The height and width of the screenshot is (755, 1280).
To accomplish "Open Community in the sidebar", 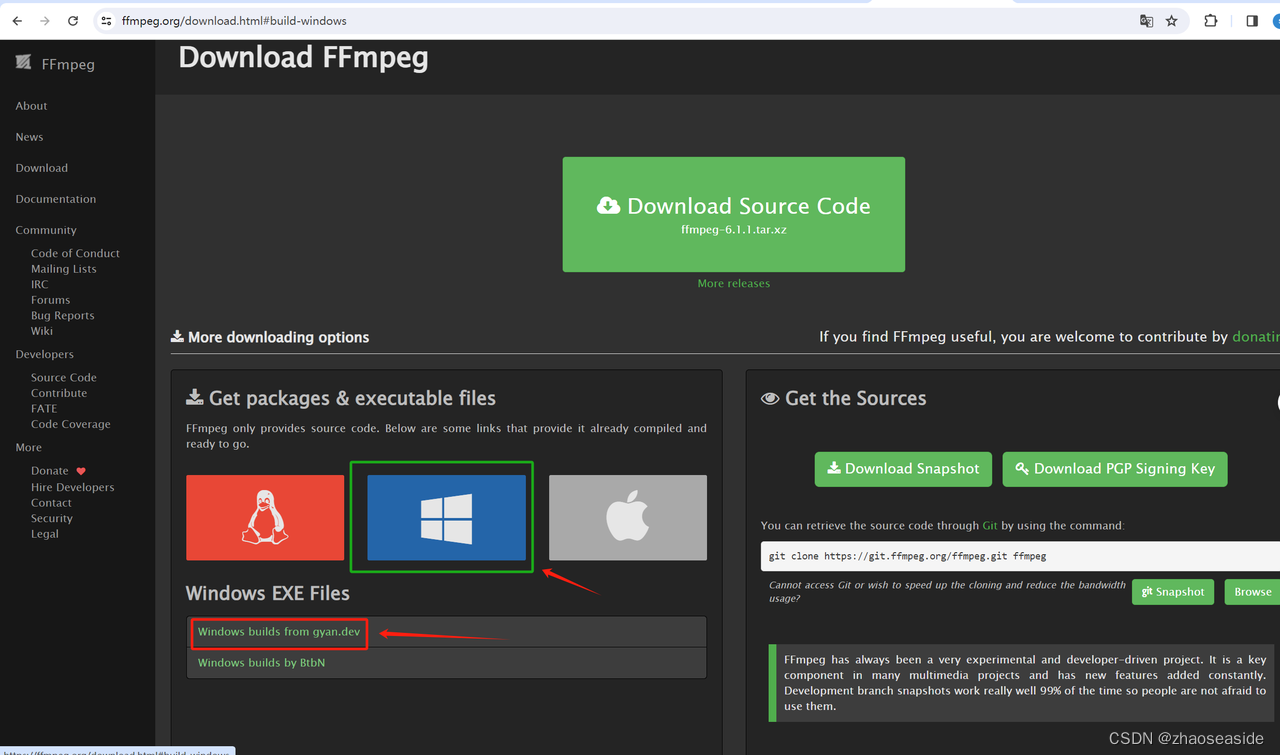I will point(46,230).
